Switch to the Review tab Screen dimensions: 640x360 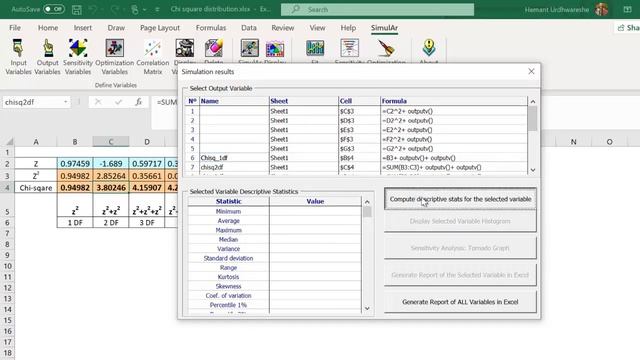click(282, 28)
